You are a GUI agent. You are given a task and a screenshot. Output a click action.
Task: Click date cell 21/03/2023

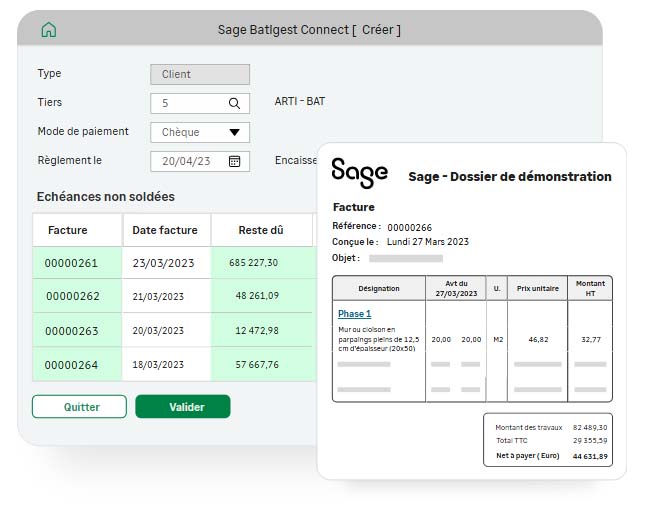pos(158,297)
